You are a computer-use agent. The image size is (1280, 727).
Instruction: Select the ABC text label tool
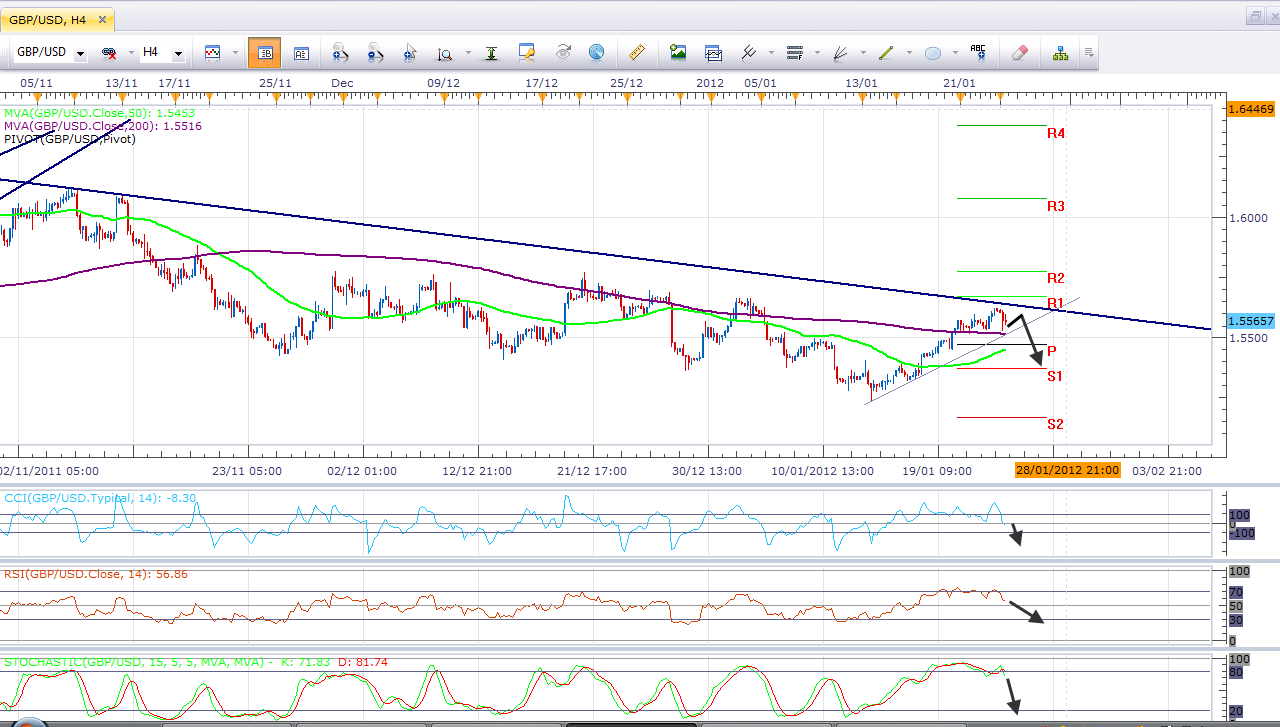[x=978, y=52]
